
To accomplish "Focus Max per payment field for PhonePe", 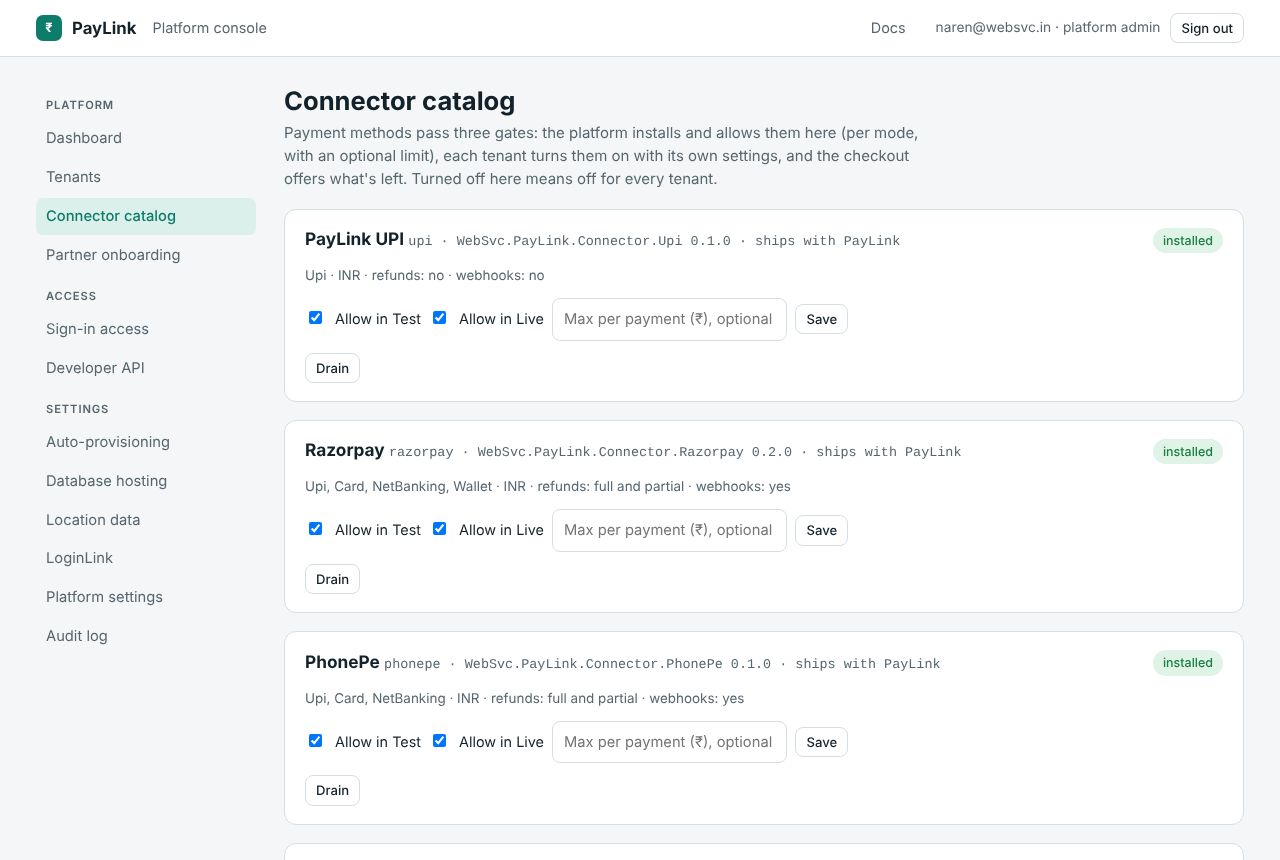I will 669,742.
